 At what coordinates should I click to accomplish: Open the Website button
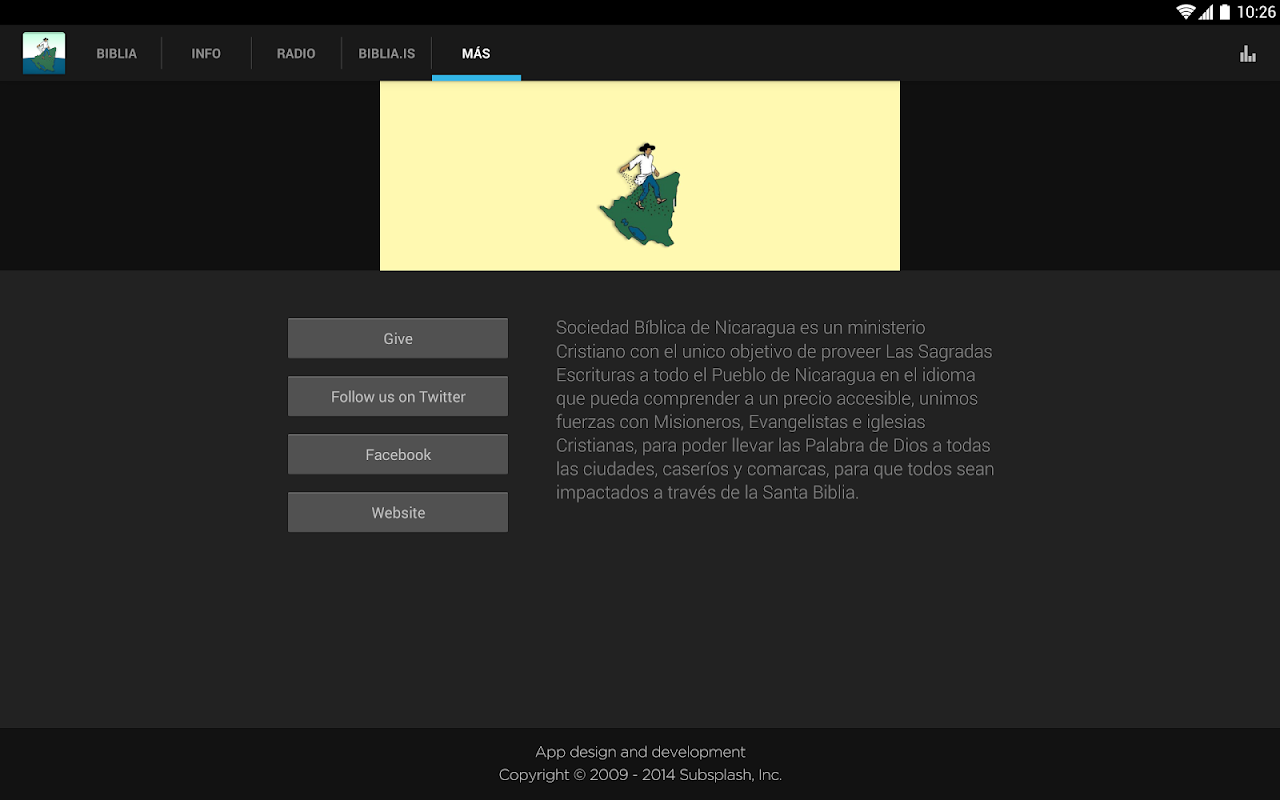(x=398, y=512)
